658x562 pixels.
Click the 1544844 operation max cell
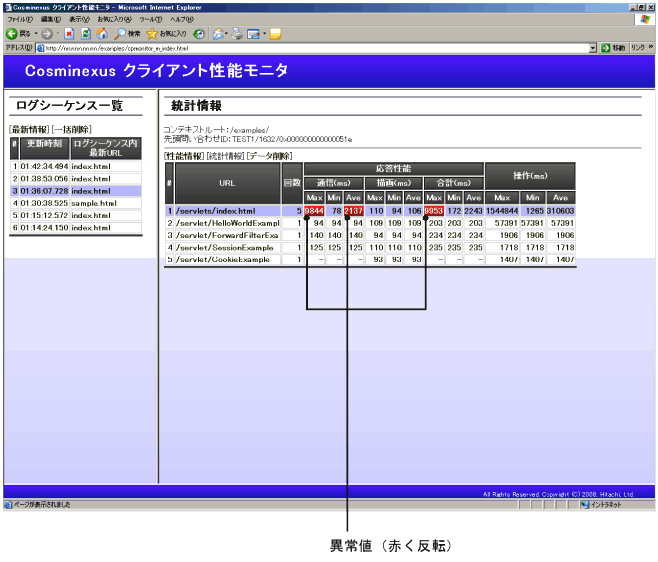[502, 211]
